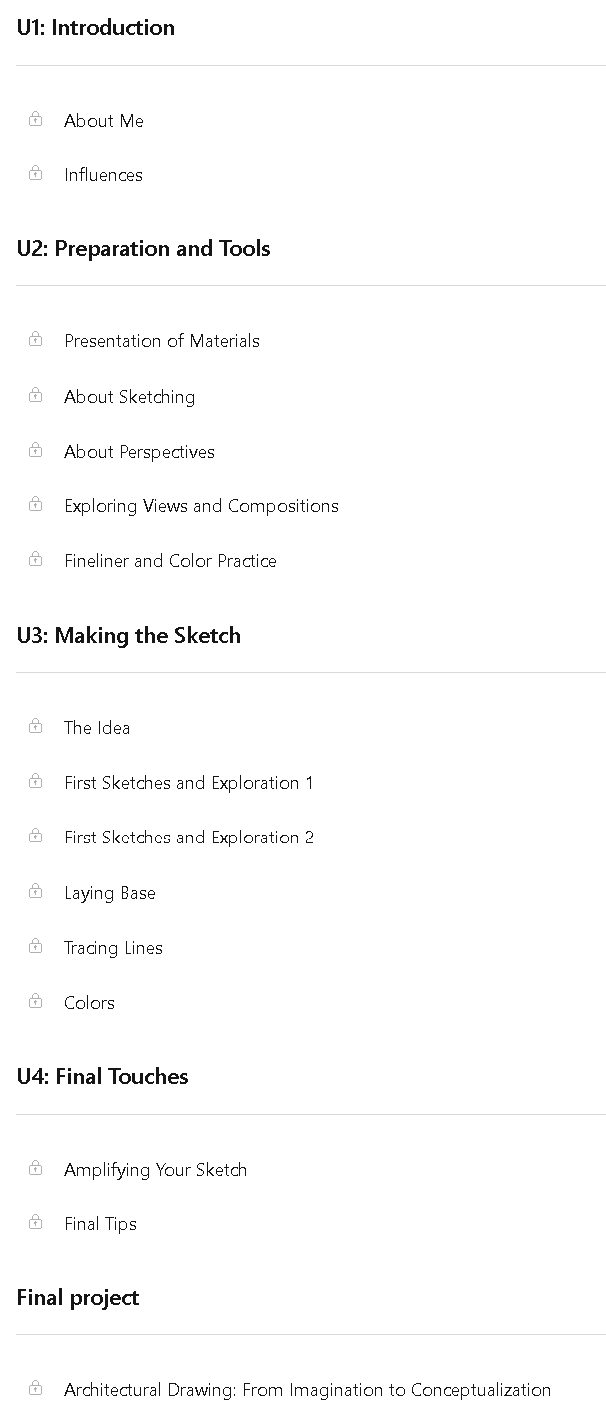Click the lock icon next to Laying Base
The width and height of the screenshot is (606, 1424).
point(36,891)
